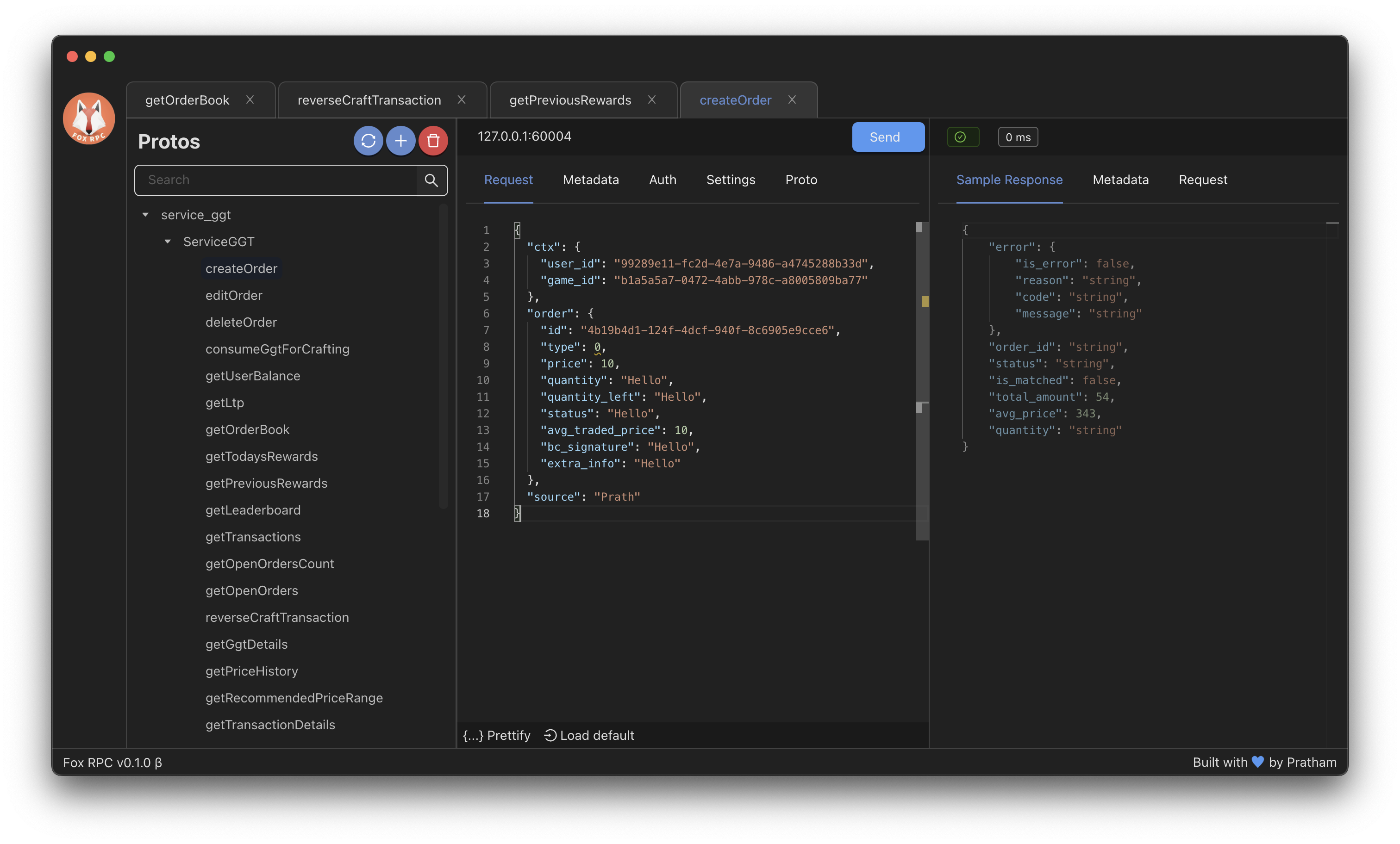Close the getOrderBook tab
Viewport: 1400px width, 844px height.
point(250,99)
